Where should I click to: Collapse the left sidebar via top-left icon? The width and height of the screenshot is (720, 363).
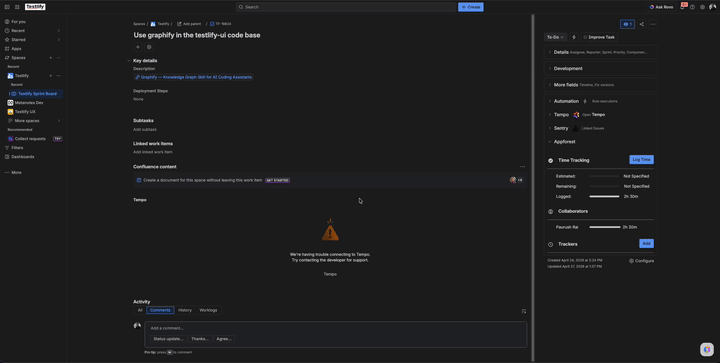pyautogui.click(x=7, y=7)
